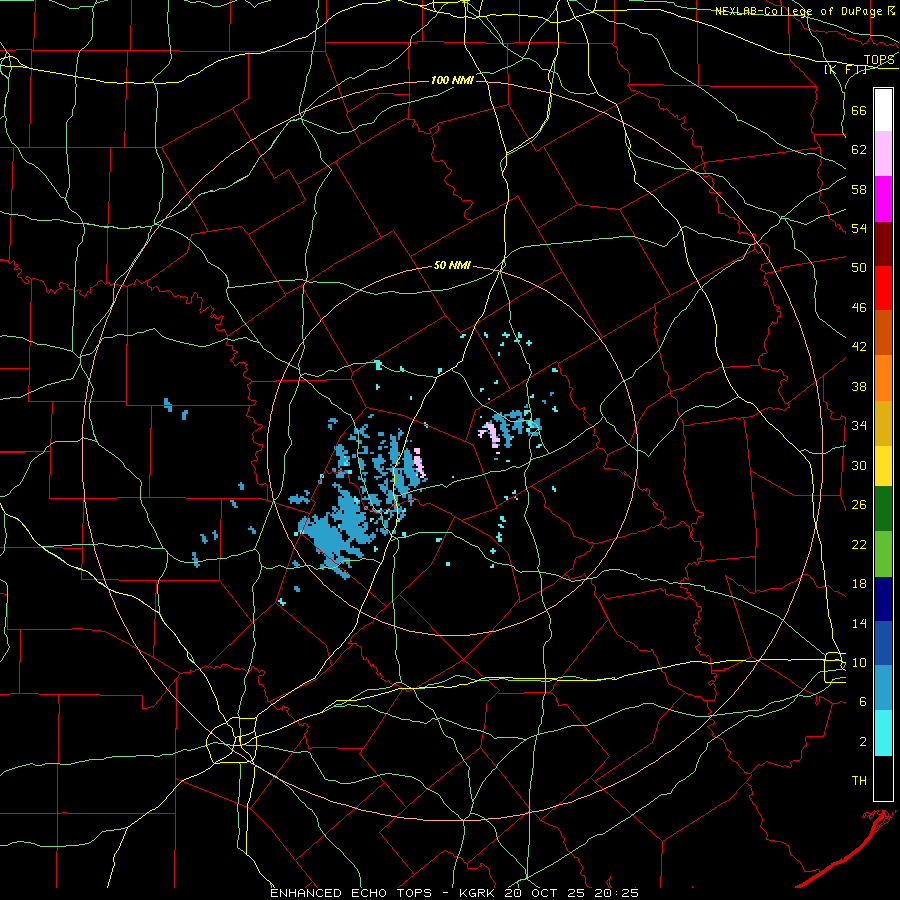Viewport: 900px width, 900px height.
Task: Select the light green legend swatch
Action: click(883, 554)
